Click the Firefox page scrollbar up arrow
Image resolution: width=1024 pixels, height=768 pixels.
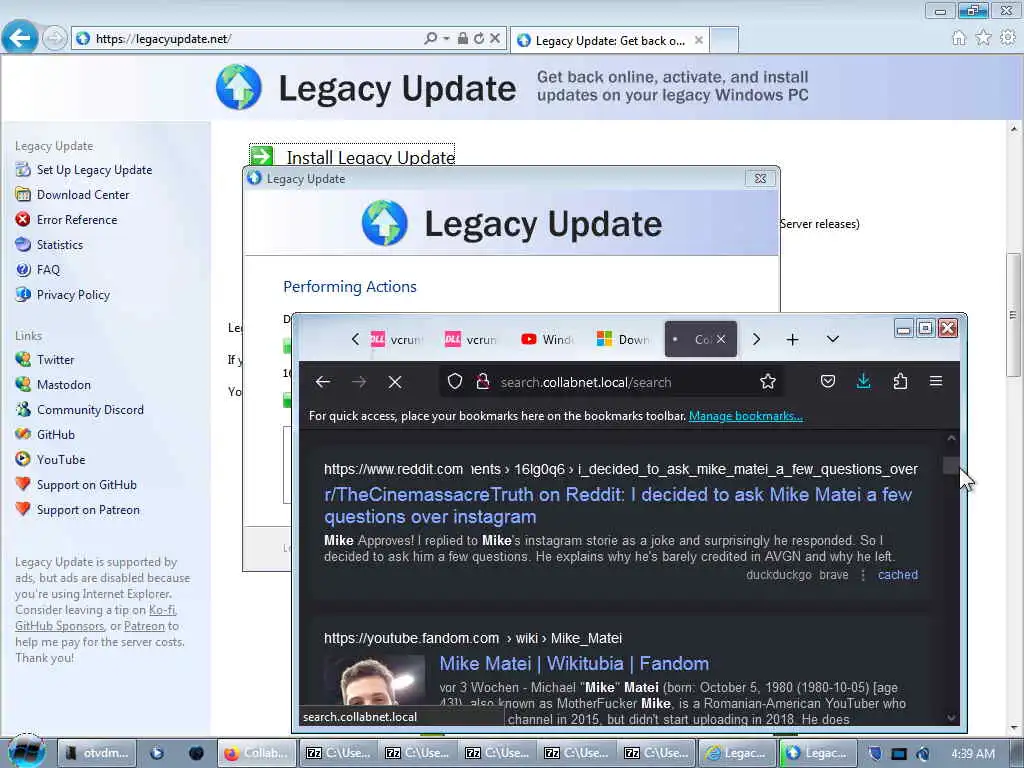952,439
